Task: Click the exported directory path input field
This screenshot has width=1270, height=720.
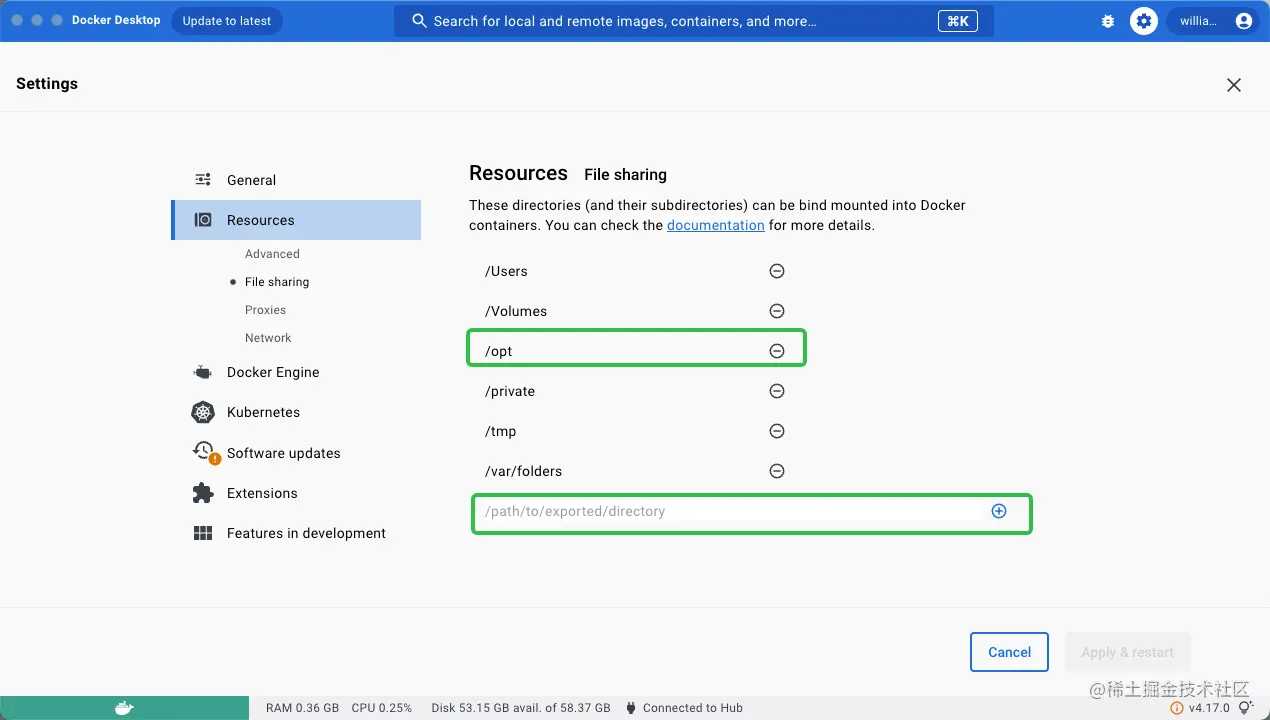Action: (720, 511)
